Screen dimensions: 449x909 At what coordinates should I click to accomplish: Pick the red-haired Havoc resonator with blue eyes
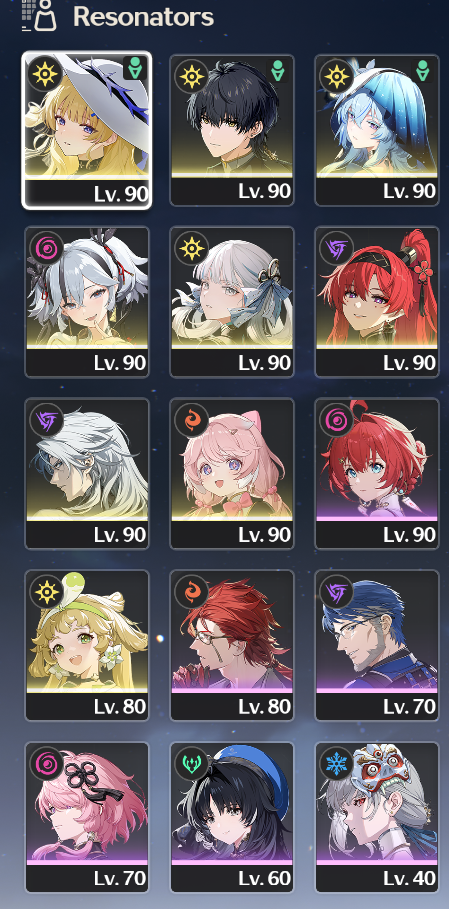[377, 473]
